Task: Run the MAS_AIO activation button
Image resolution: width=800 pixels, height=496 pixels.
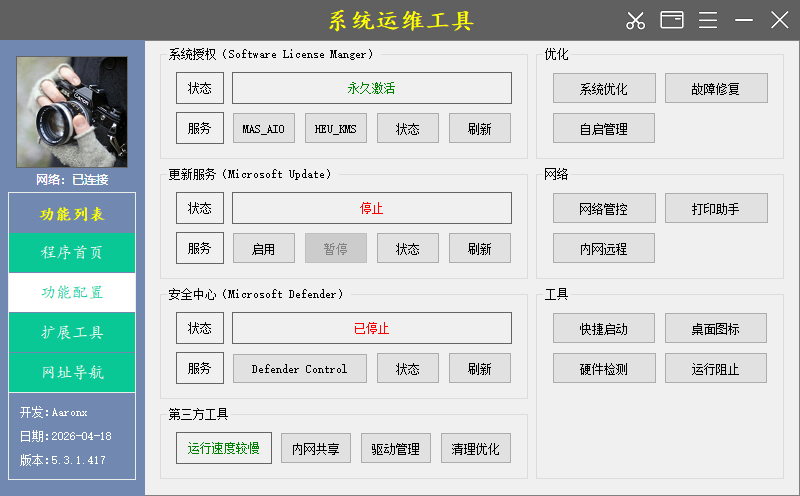Action: [x=264, y=128]
